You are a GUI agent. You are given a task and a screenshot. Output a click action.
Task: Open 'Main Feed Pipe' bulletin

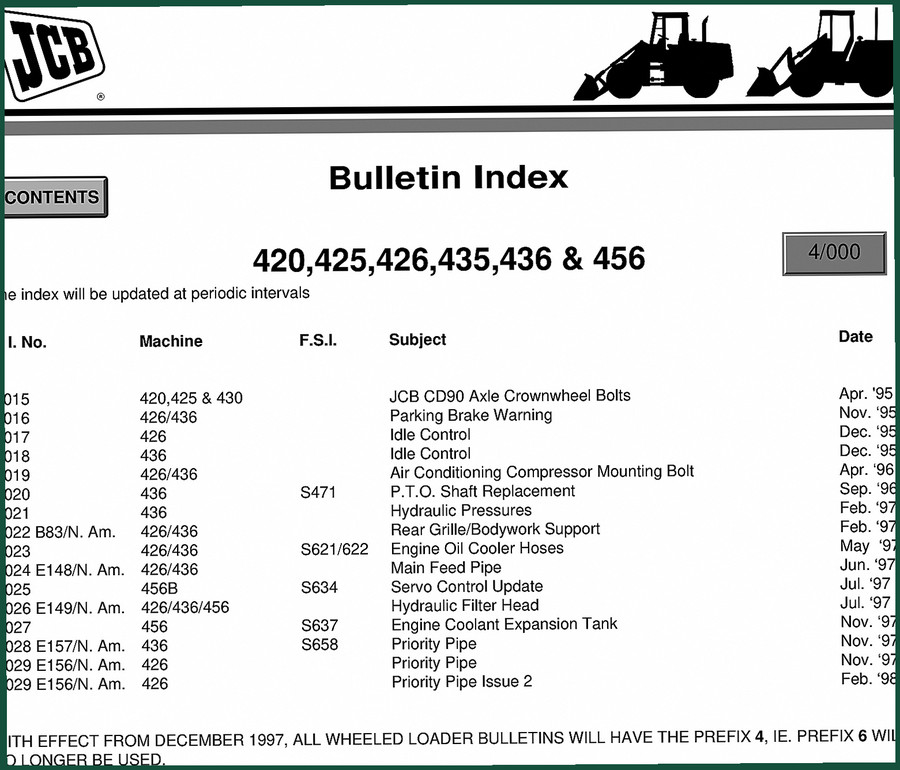(446, 567)
